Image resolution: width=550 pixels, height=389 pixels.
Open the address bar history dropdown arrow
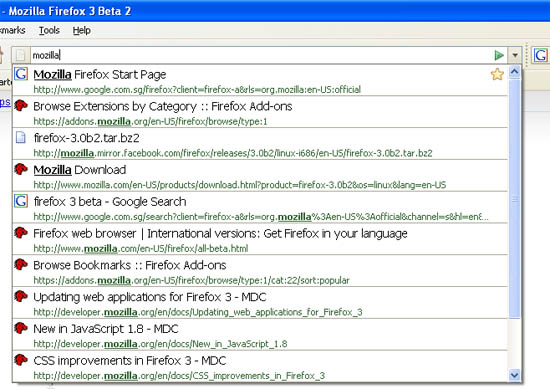point(515,55)
